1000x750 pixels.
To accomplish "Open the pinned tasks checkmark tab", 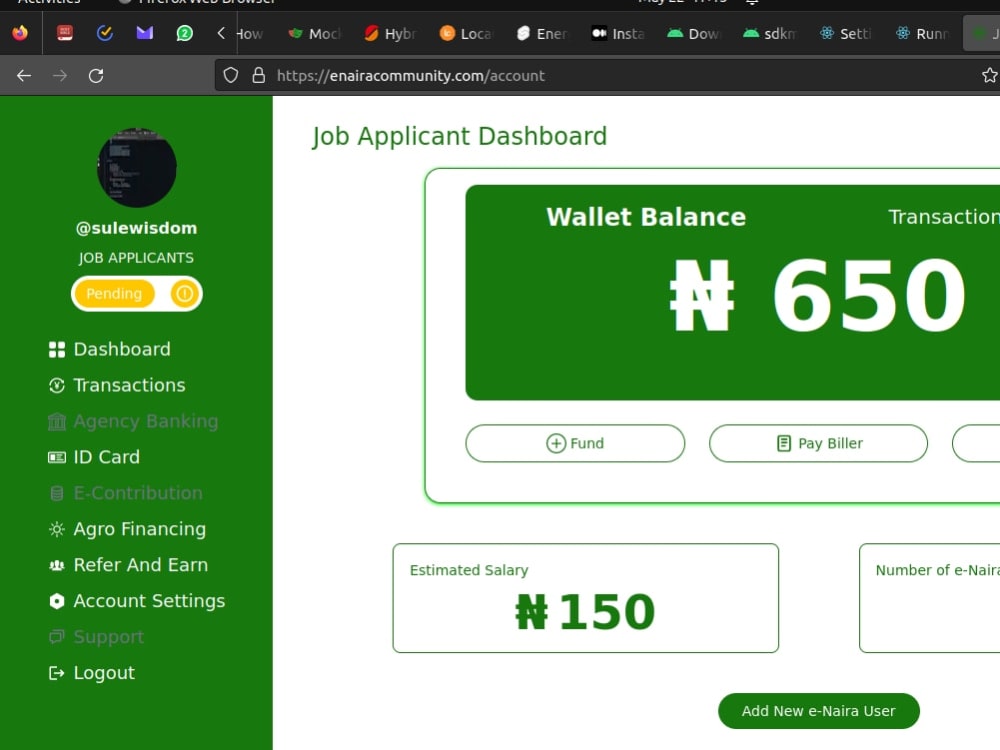I will [x=105, y=33].
